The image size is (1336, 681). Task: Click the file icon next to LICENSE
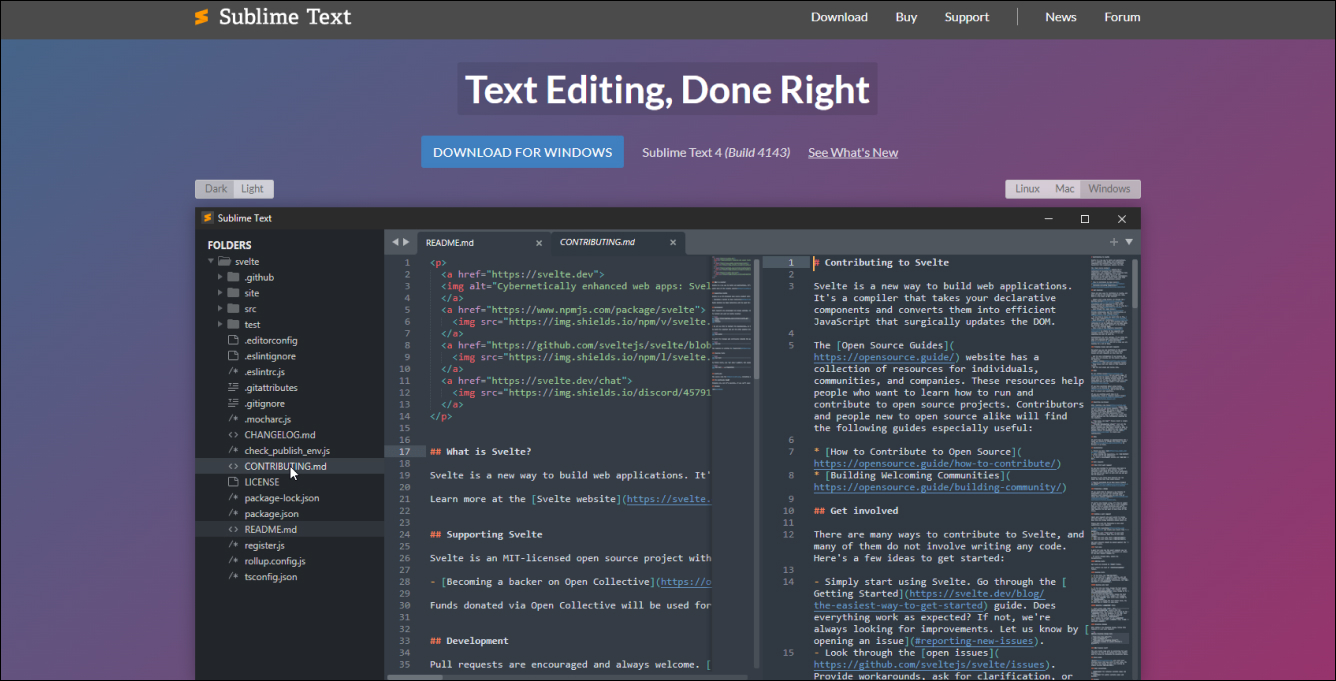[233, 482]
